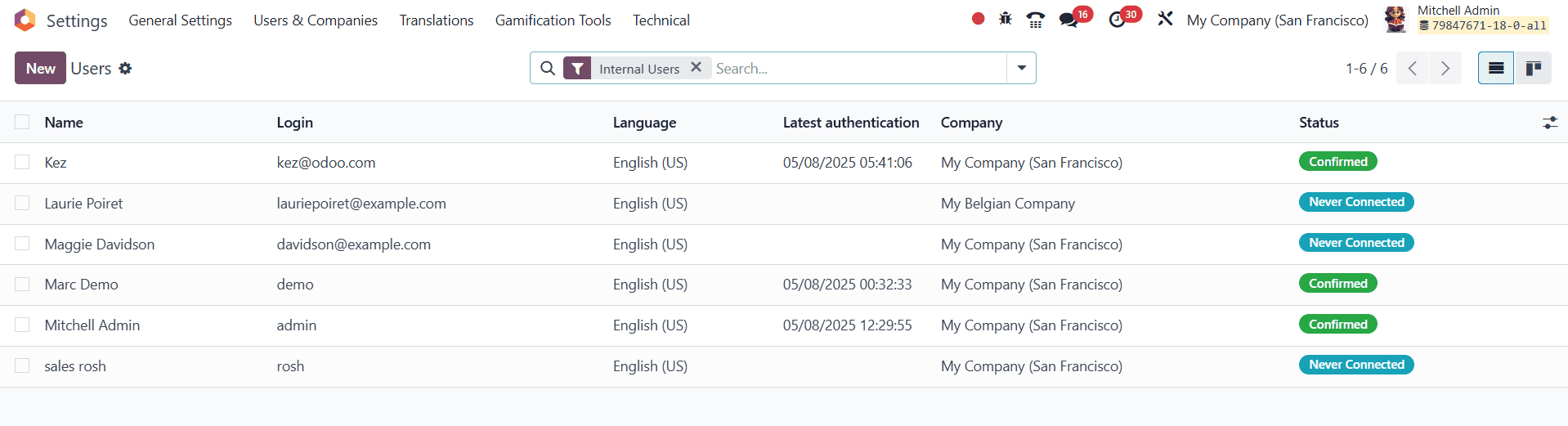Click the New button to create a user
Viewport: 1568px width, 426px height.
(x=41, y=68)
